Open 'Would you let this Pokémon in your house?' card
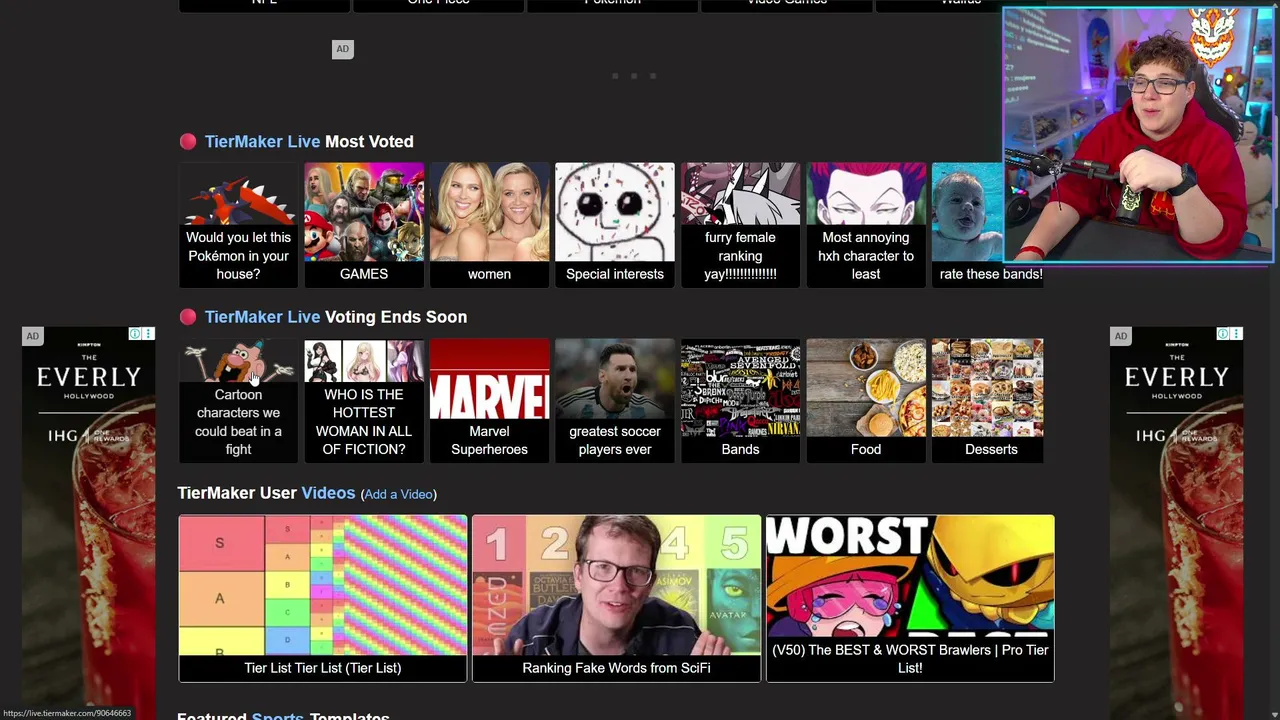Screen dimensions: 1280x720 (x=238, y=225)
